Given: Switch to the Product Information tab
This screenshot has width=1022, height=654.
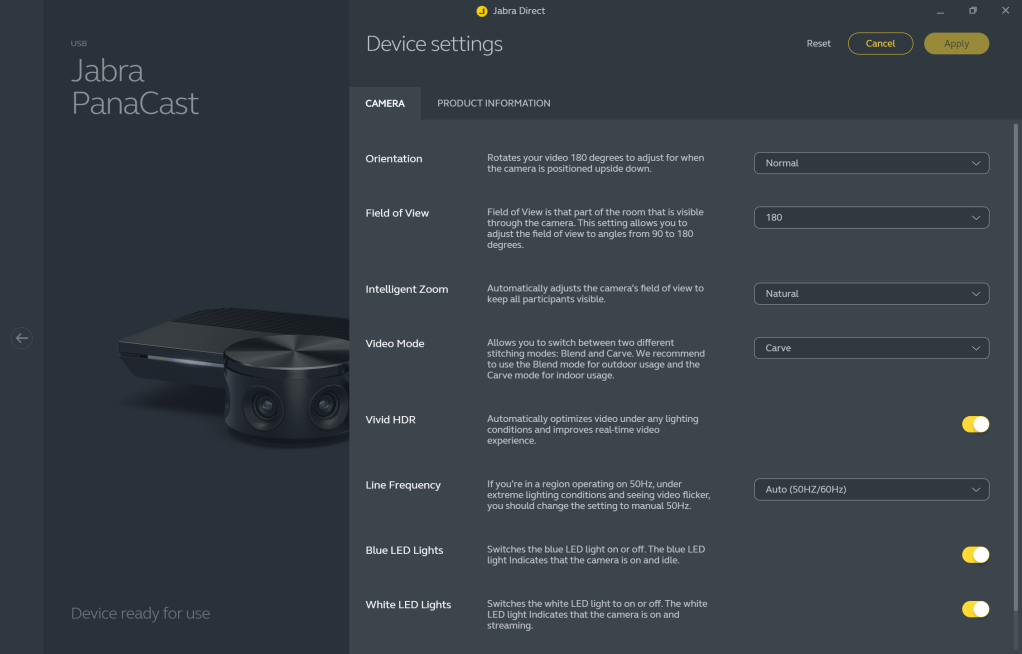Looking at the screenshot, I should tap(493, 103).
